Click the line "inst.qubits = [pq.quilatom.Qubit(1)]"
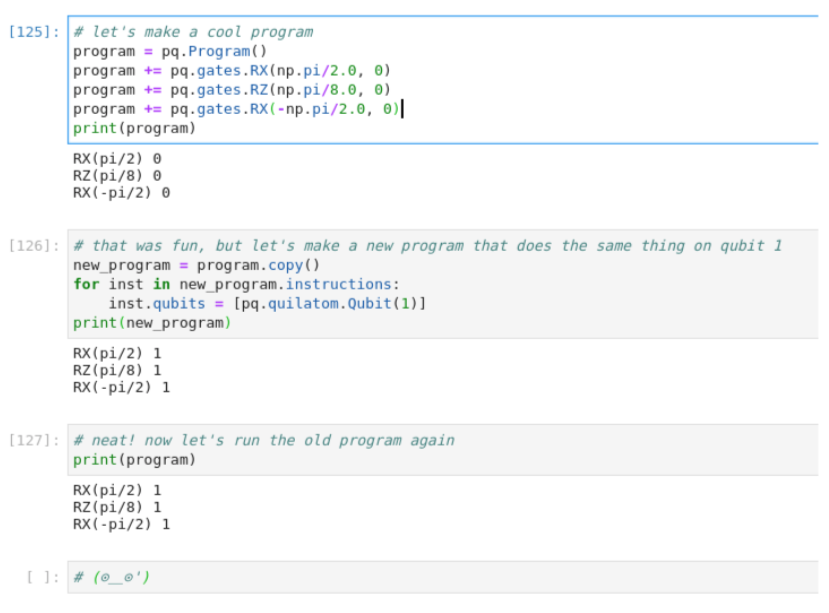The image size is (829, 613). pyautogui.click(x=267, y=304)
